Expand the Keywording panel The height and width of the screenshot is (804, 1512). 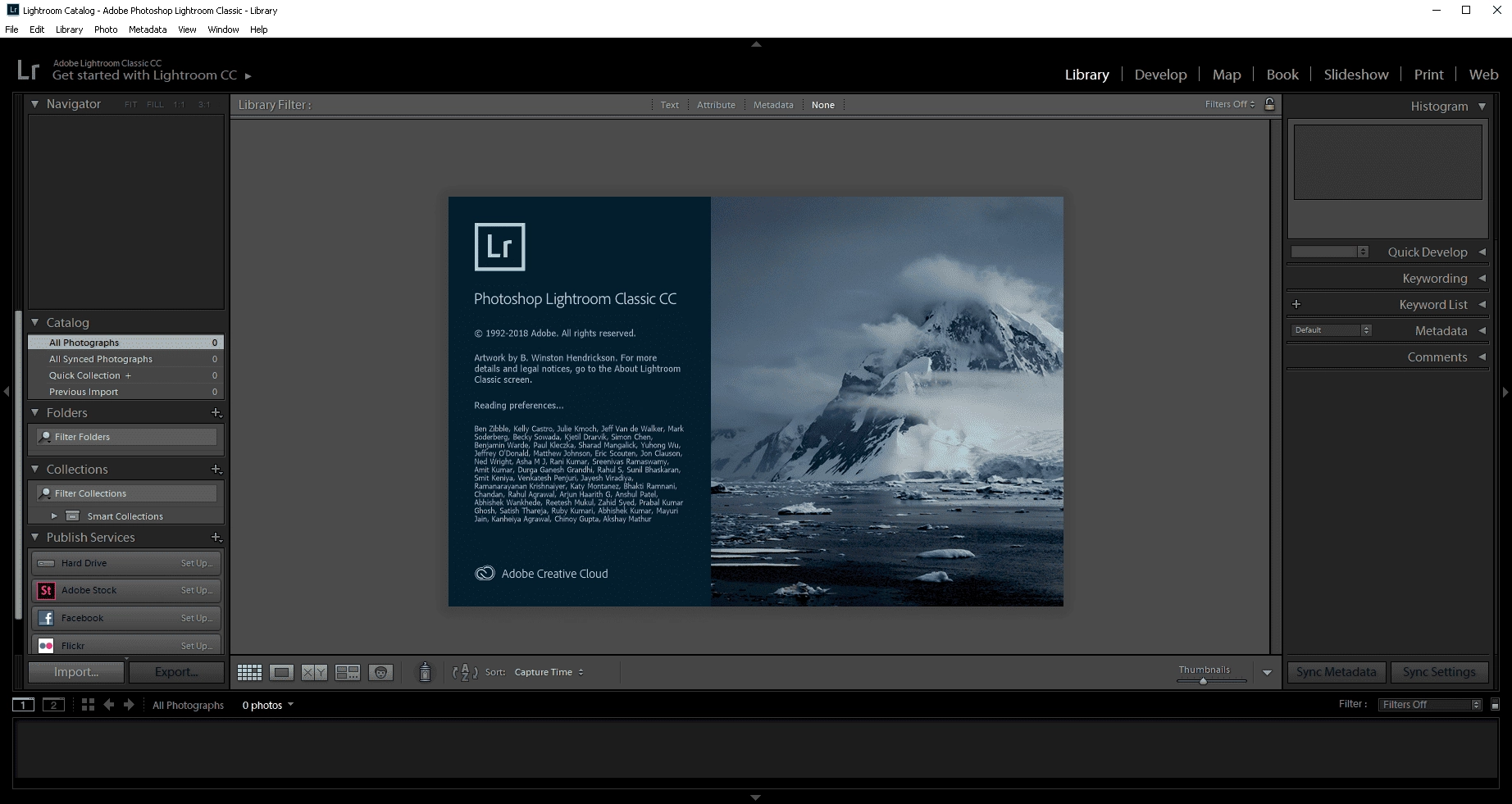(1482, 279)
